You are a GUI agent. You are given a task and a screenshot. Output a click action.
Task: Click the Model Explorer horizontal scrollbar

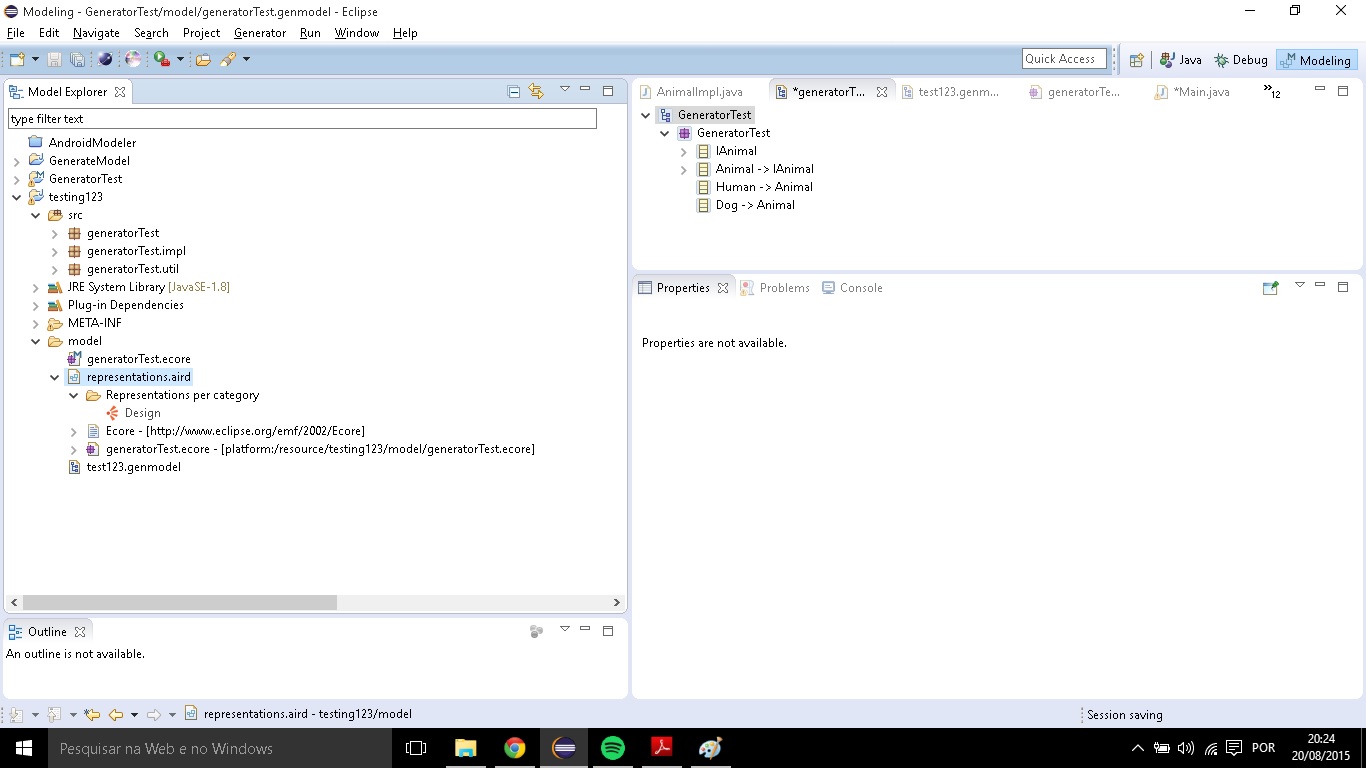pyautogui.click(x=180, y=603)
